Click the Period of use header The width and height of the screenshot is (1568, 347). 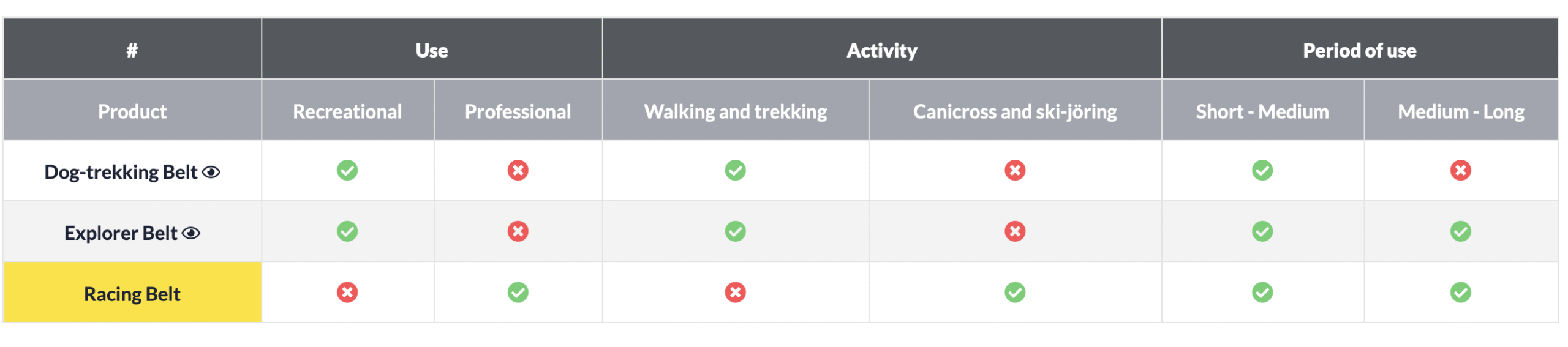1359,50
